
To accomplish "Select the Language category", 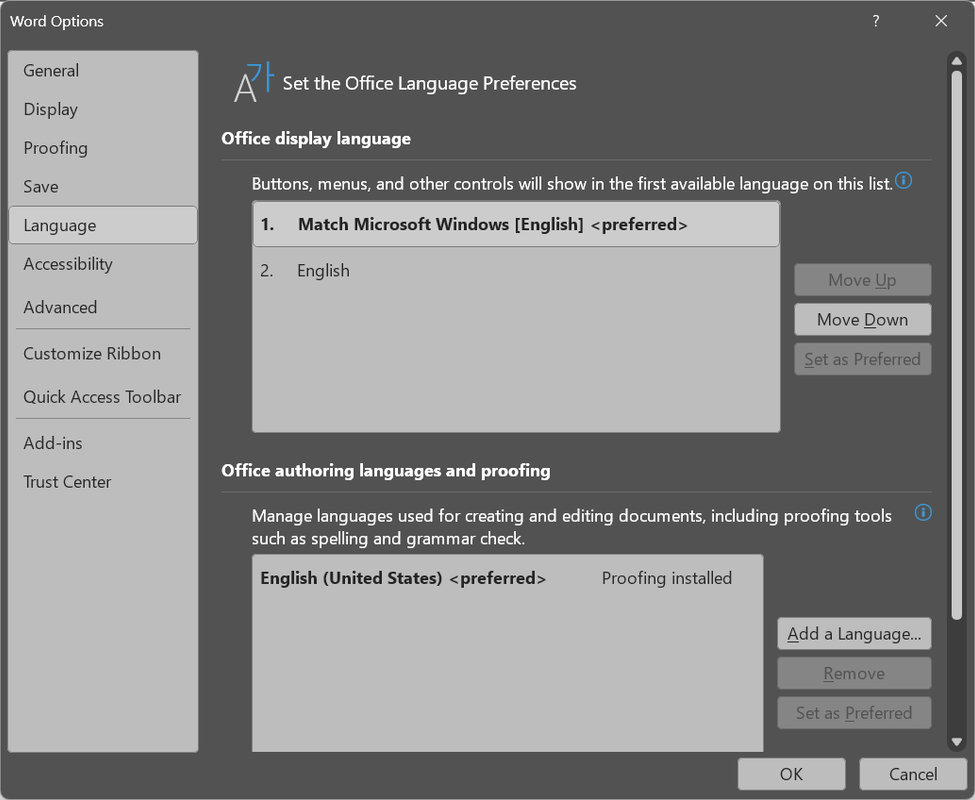I will (103, 225).
